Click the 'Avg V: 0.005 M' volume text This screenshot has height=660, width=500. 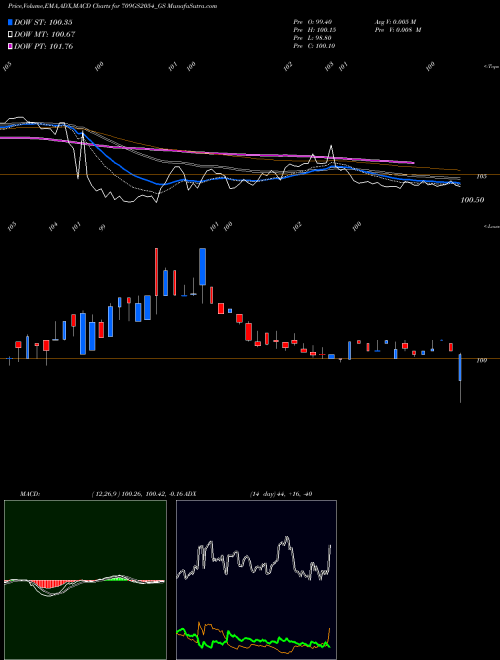coord(395,21)
